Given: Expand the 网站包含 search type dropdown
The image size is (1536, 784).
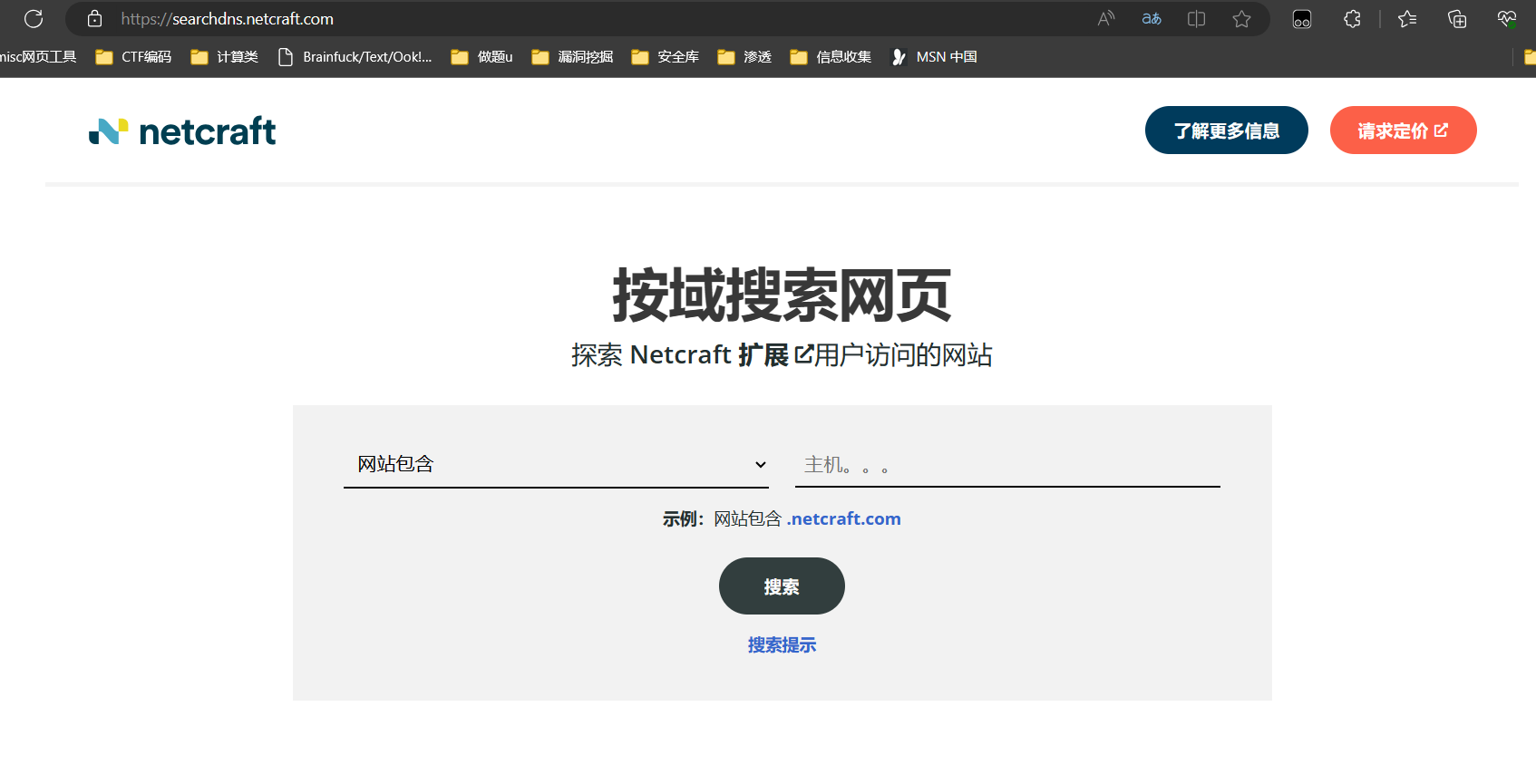Looking at the screenshot, I should [556, 464].
